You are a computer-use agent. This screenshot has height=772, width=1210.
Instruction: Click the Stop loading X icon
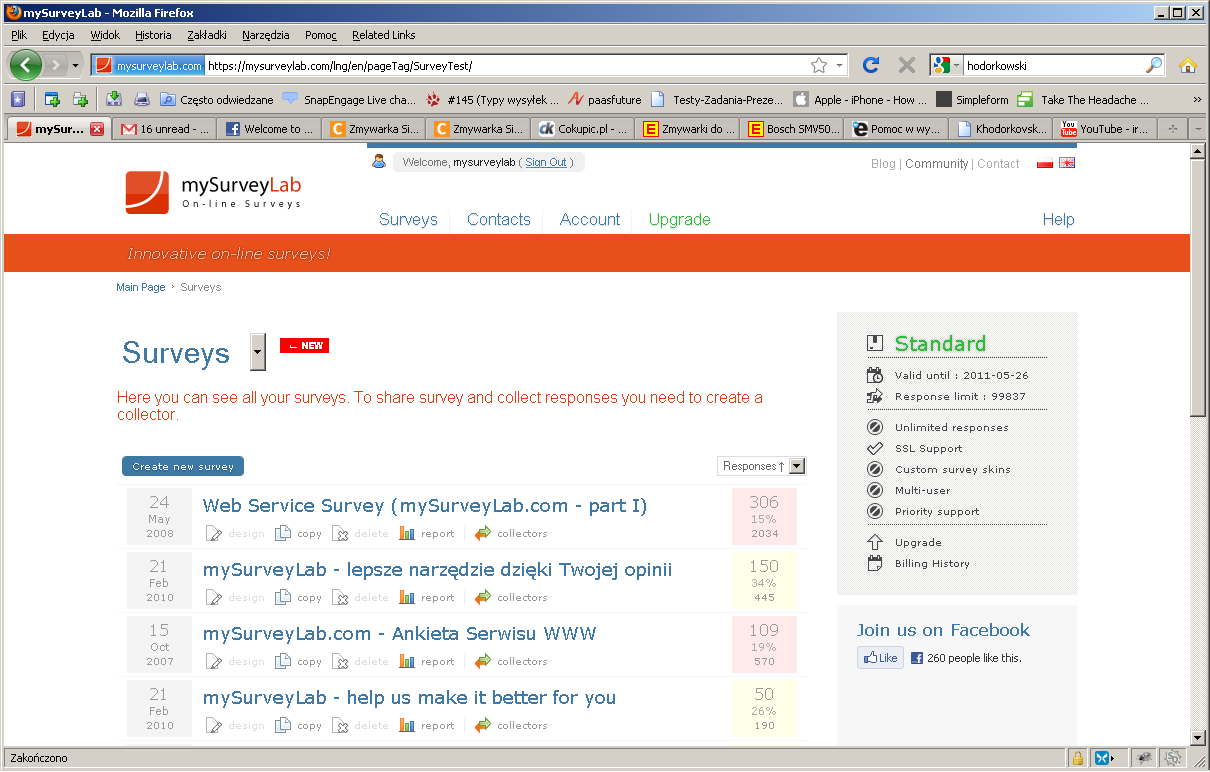[906, 65]
